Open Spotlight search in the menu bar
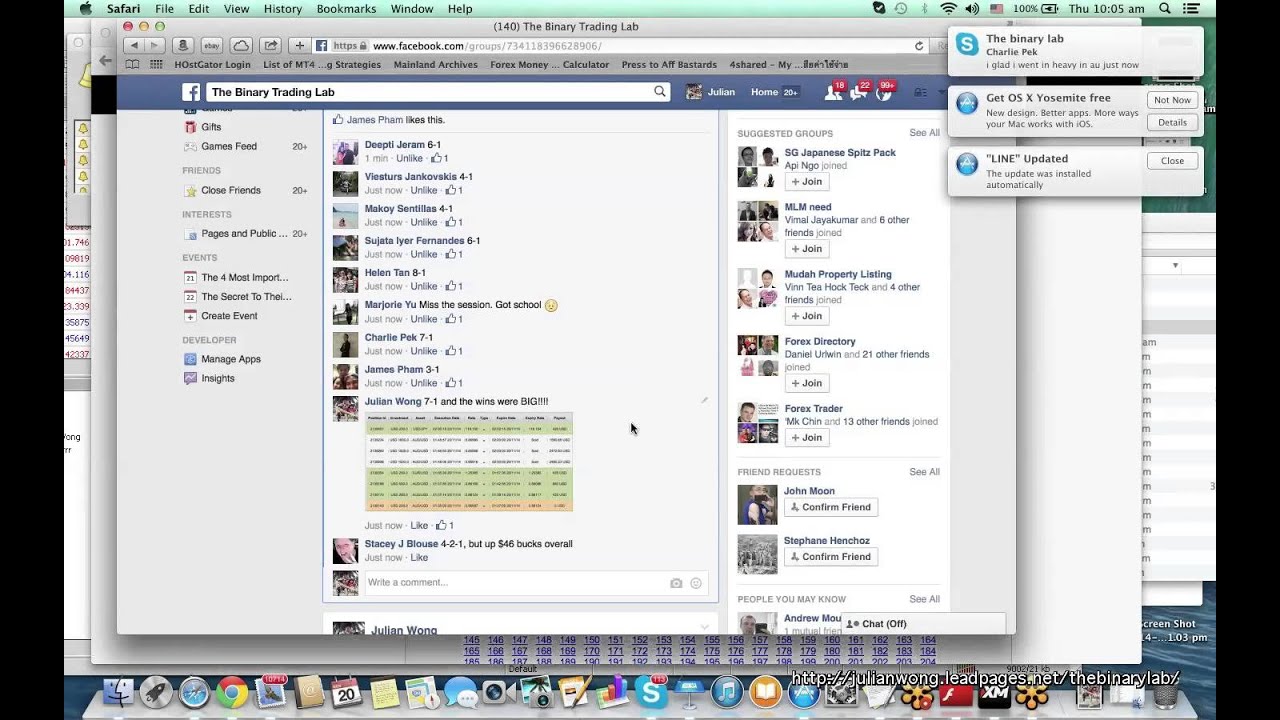 (1165, 8)
